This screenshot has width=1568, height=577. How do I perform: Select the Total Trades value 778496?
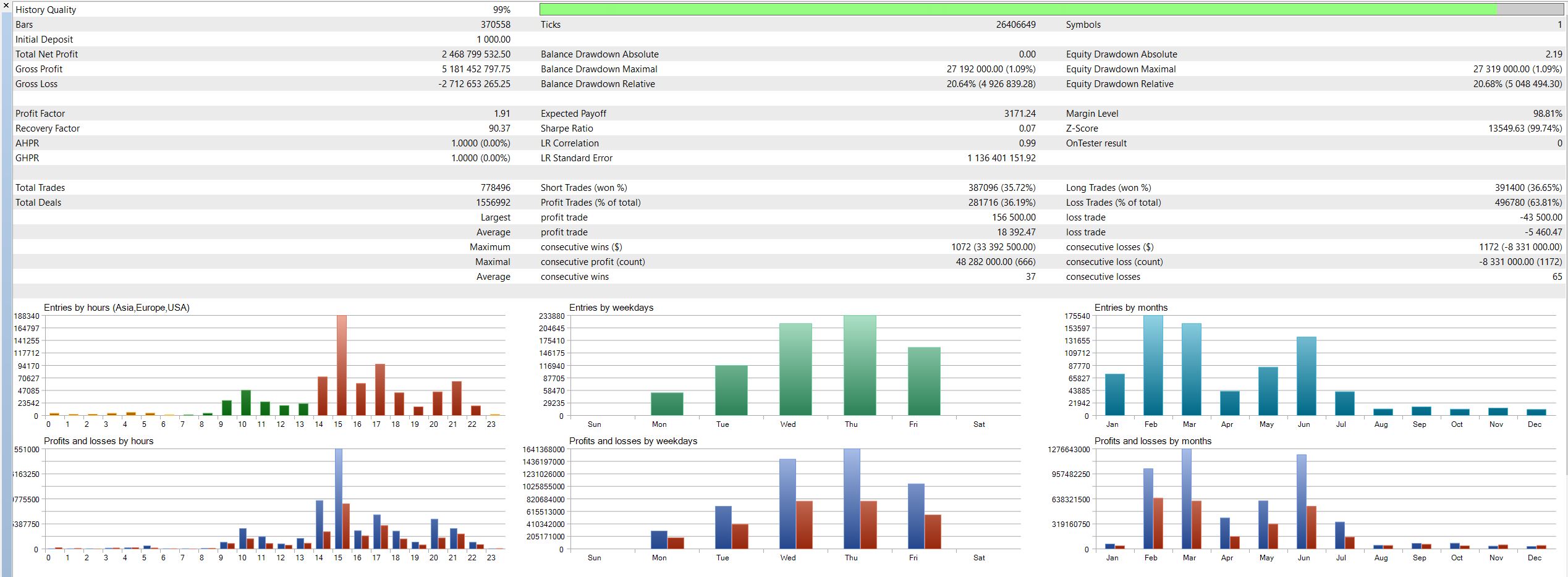click(496, 188)
